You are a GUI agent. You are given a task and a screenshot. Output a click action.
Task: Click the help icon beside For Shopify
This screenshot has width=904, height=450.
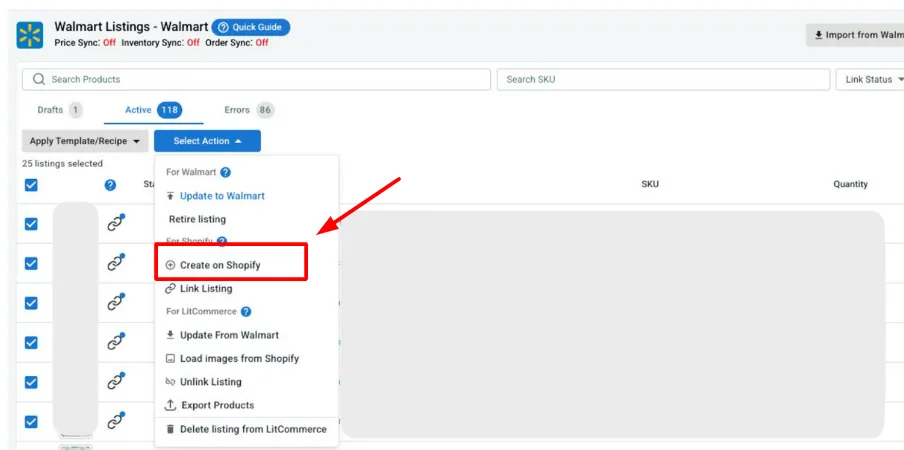click(x=222, y=241)
